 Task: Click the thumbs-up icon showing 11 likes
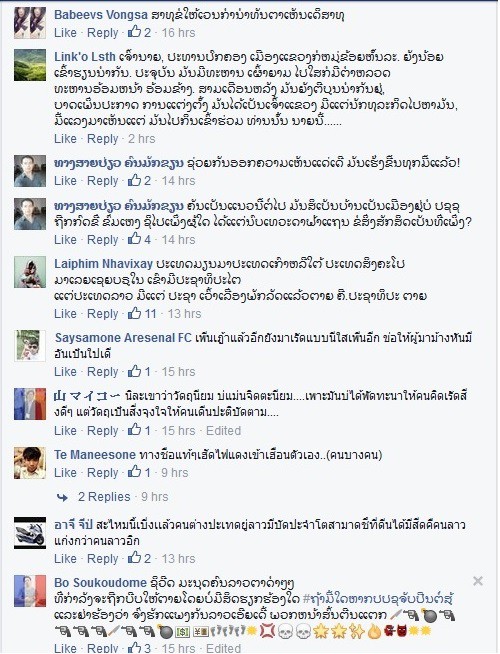coord(134,313)
